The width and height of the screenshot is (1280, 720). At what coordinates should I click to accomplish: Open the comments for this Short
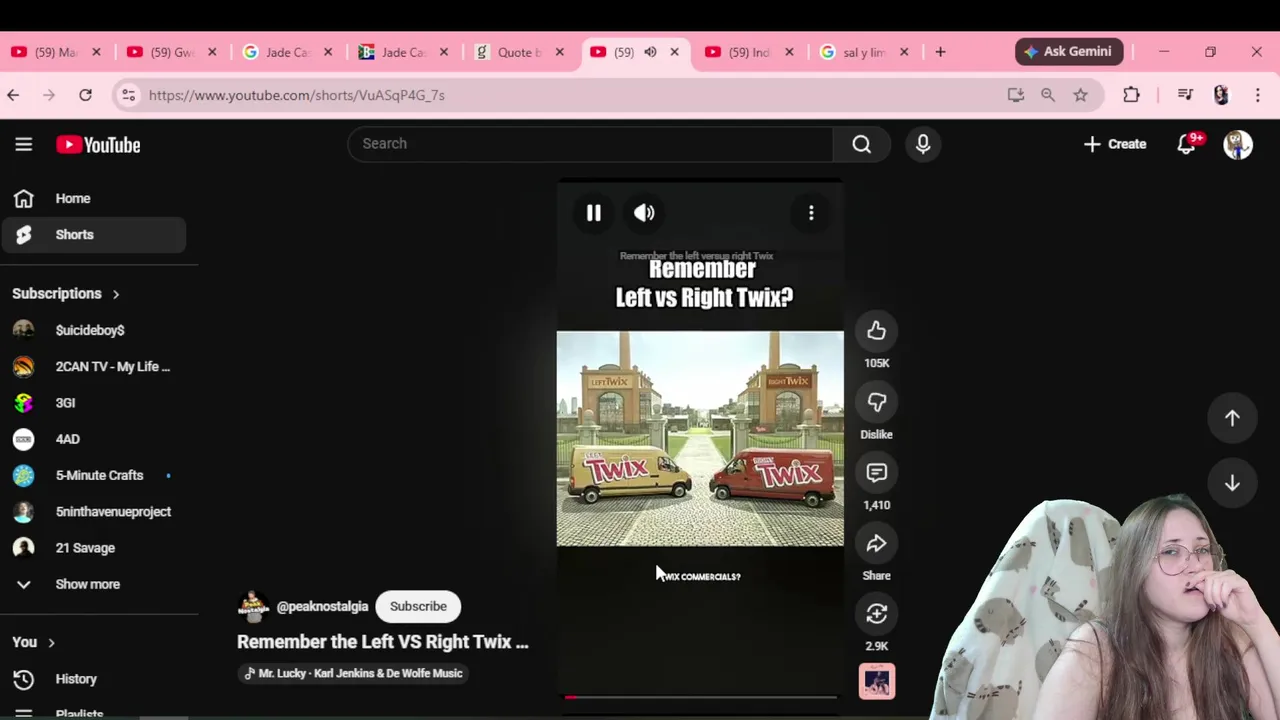click(876, 473)
